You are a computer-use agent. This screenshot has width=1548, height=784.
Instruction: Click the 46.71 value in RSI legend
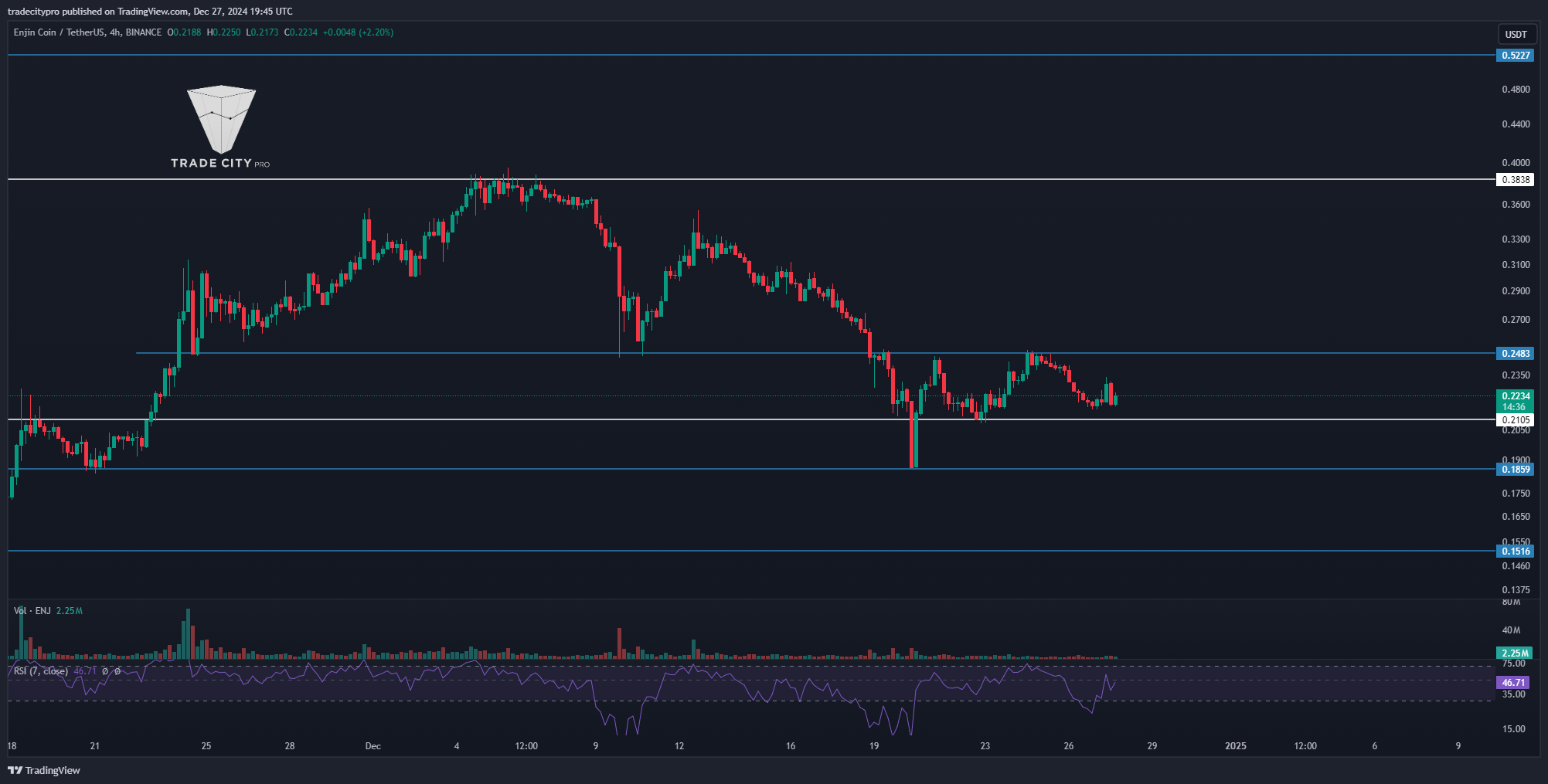pos(85,671)
